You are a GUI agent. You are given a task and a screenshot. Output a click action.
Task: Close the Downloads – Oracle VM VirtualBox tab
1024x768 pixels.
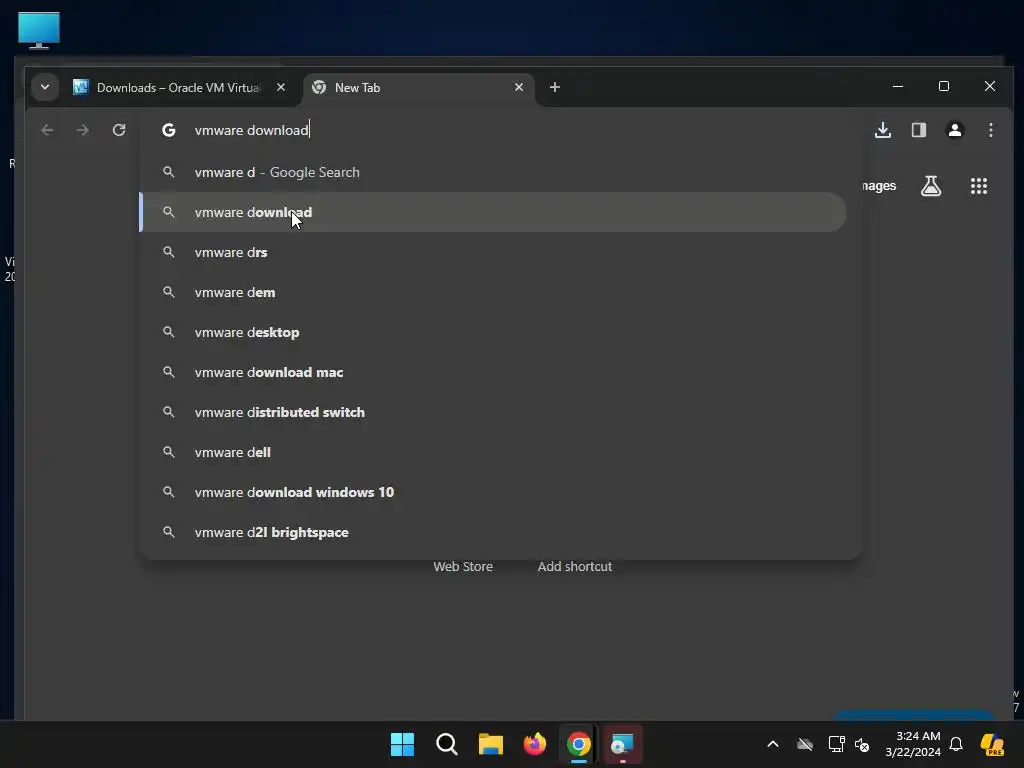click(281, 87)
